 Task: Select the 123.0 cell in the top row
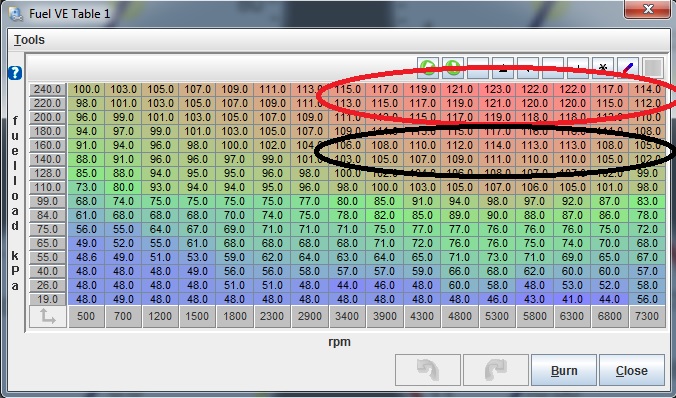coord(497,90)
